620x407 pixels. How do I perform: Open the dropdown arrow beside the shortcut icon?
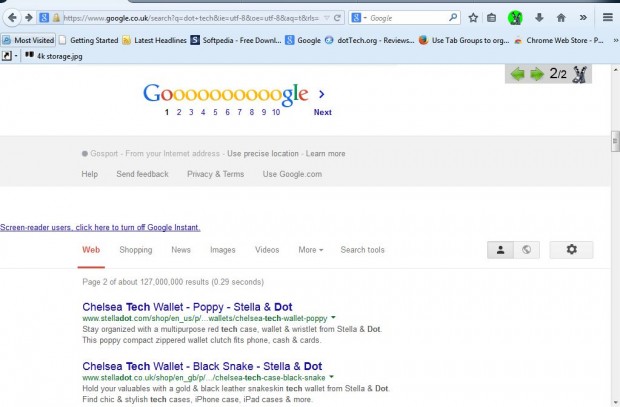tap(16, 56)
